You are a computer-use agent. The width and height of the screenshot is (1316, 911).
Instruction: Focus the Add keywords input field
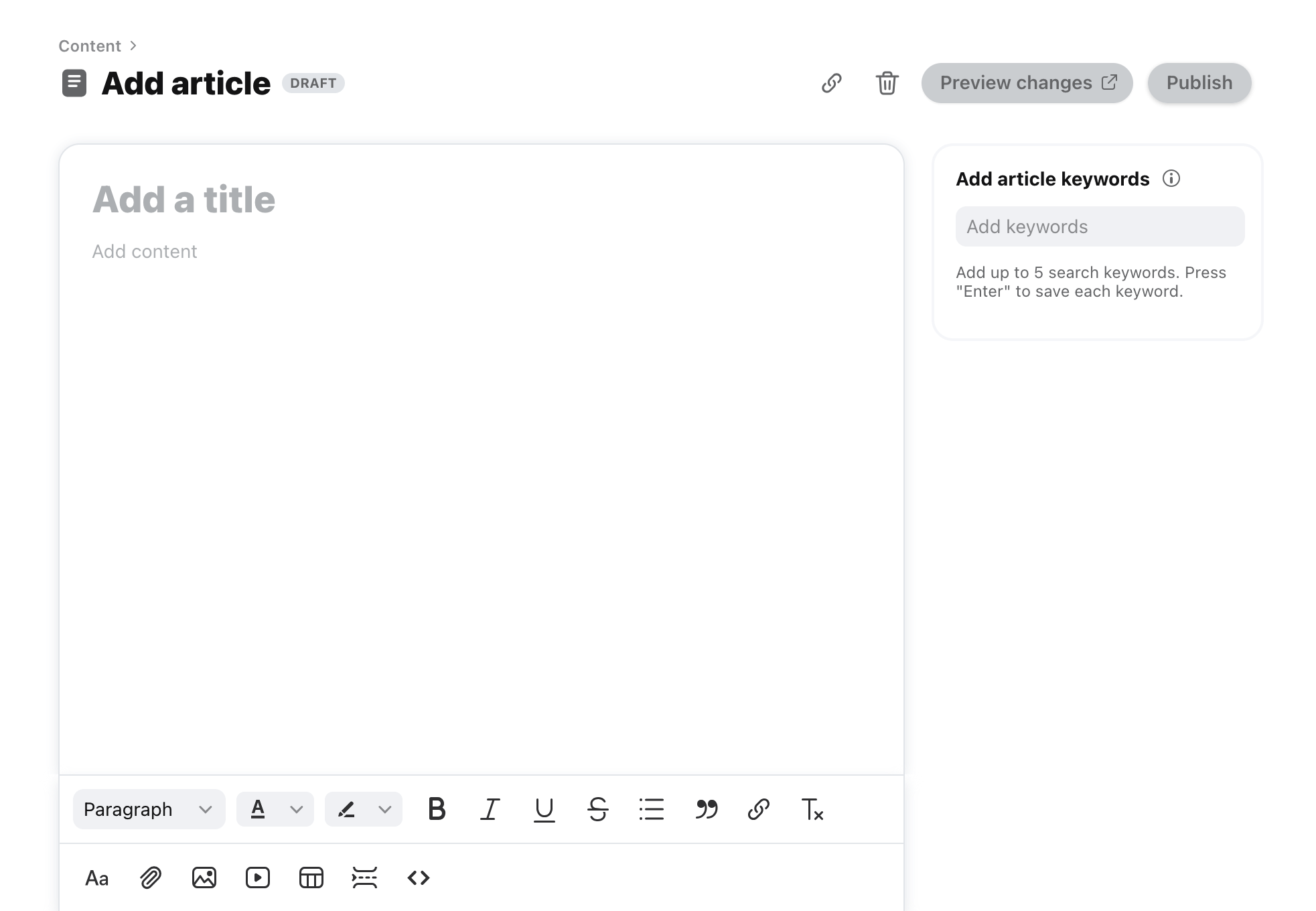(1099, 226)
